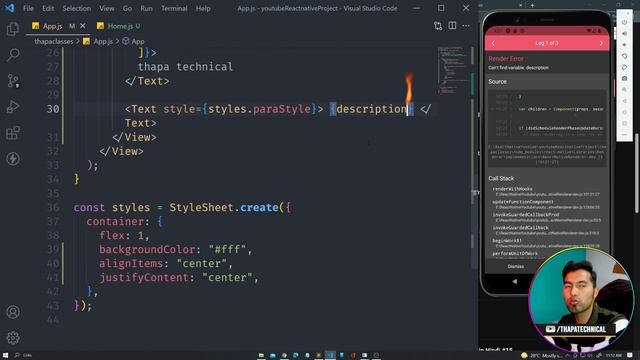Open the Run menu

146,8
